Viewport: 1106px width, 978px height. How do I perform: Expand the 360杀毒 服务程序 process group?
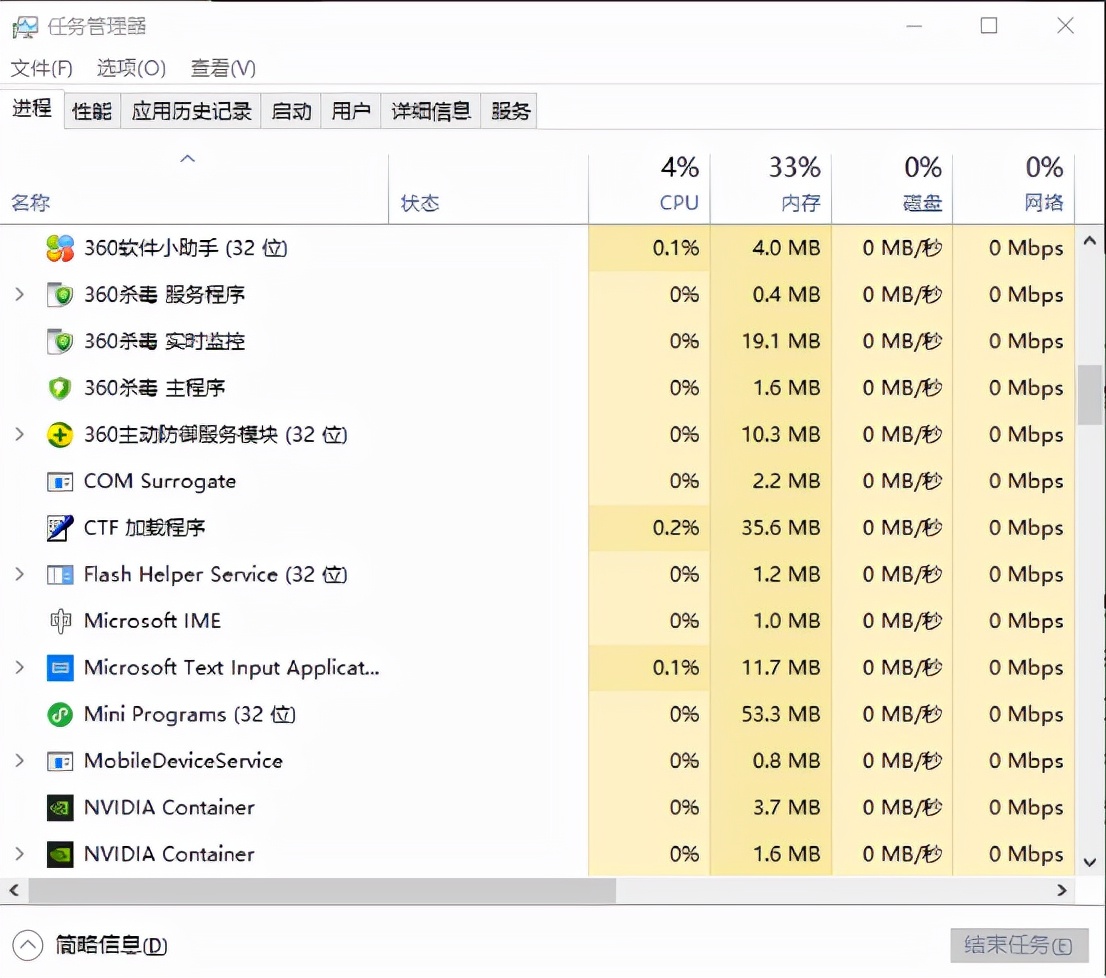[19, 294]
